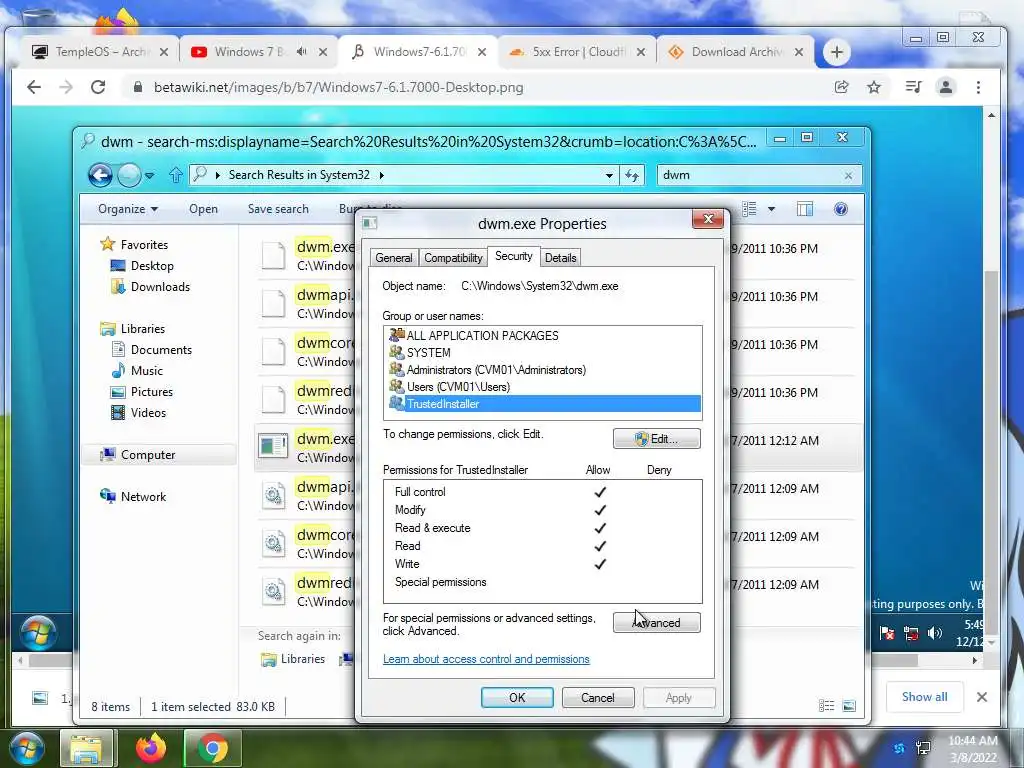Click the volume icon inside the screenshot image

pos(935,633)
